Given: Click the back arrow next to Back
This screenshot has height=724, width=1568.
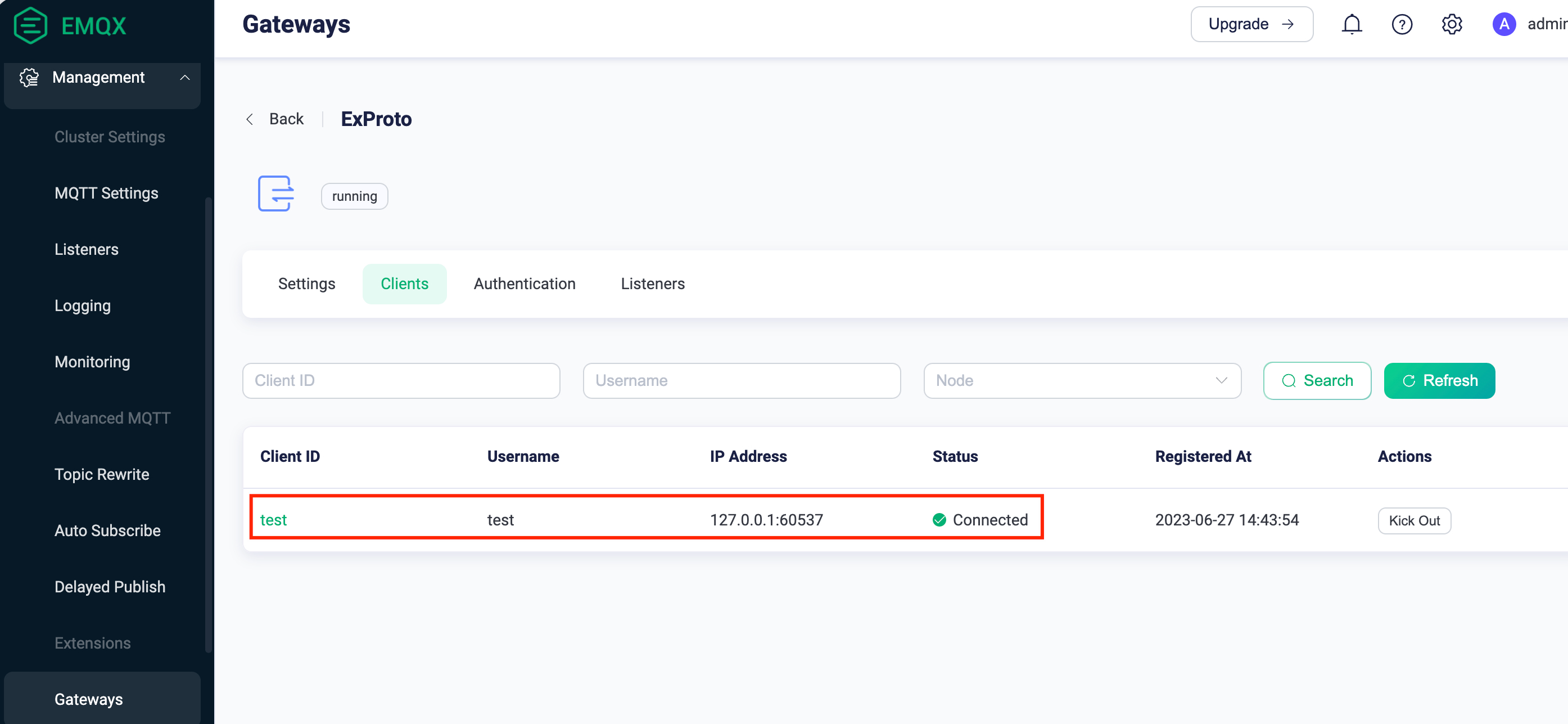Looking at the screenshot, I should pyautogui.click(x=249, y=119).
